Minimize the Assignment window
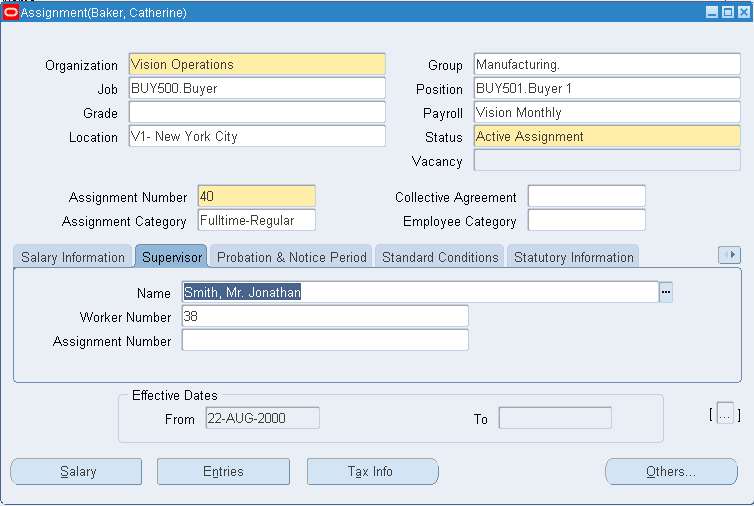 [712, 12]
